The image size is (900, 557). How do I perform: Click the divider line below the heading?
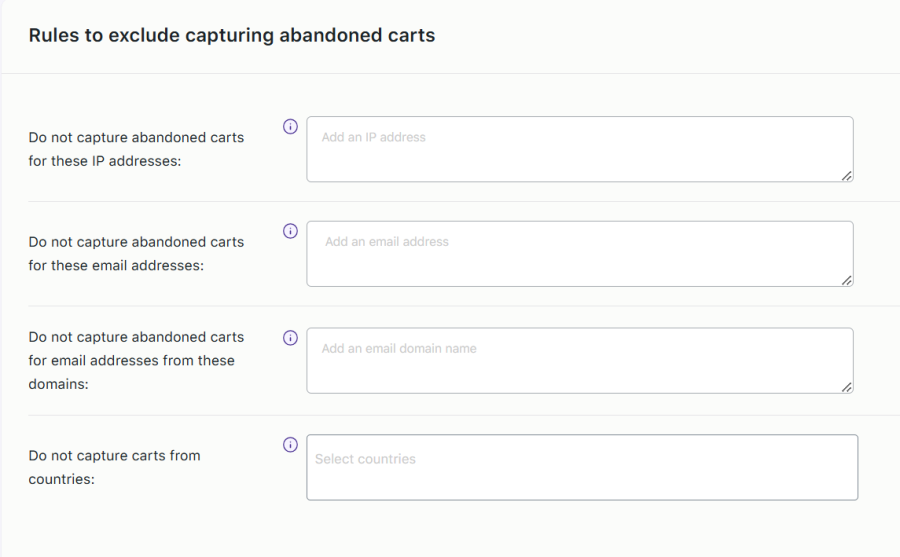point(450,73)
